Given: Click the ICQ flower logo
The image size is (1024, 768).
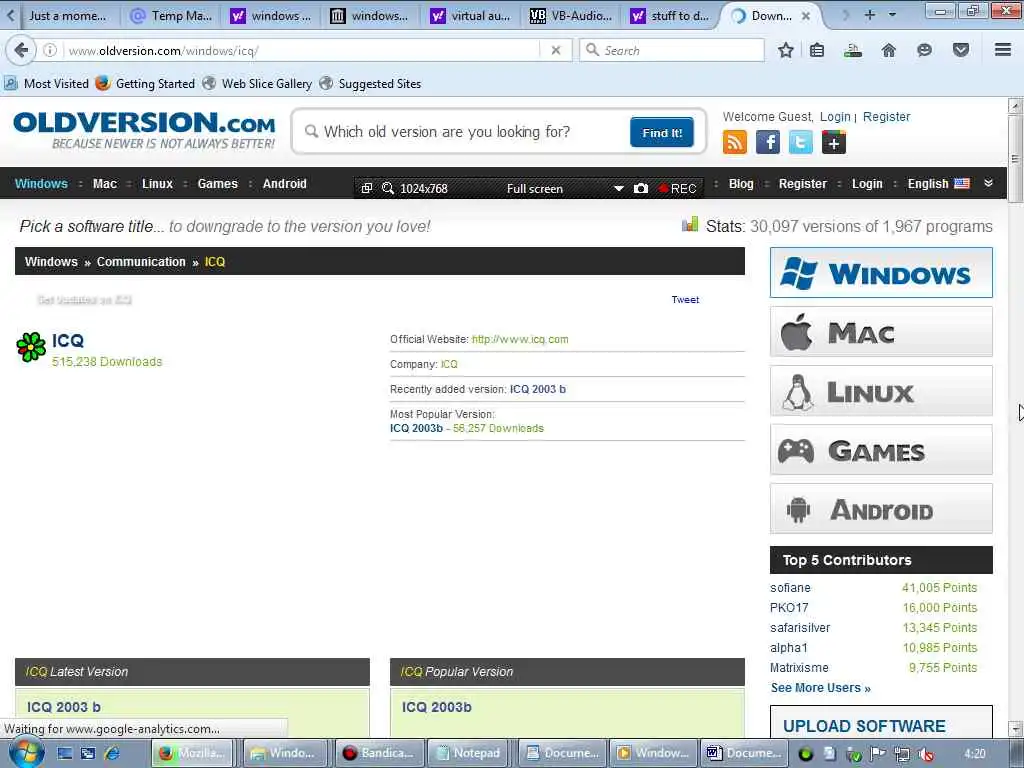Looking at the screenshot, I should click(x=31, y=347).
